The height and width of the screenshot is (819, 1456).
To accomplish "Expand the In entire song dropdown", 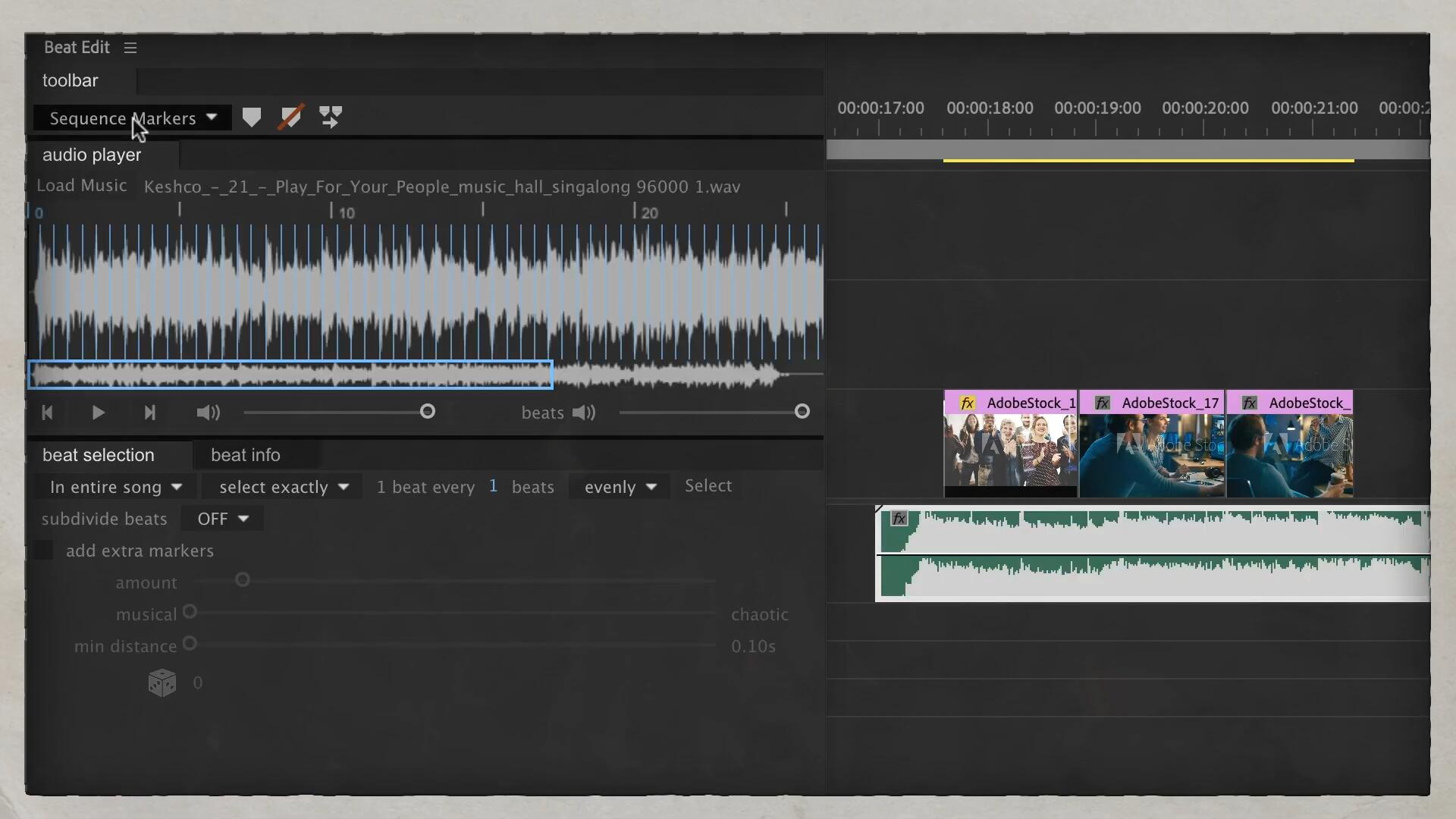I will tap(115, 487).
